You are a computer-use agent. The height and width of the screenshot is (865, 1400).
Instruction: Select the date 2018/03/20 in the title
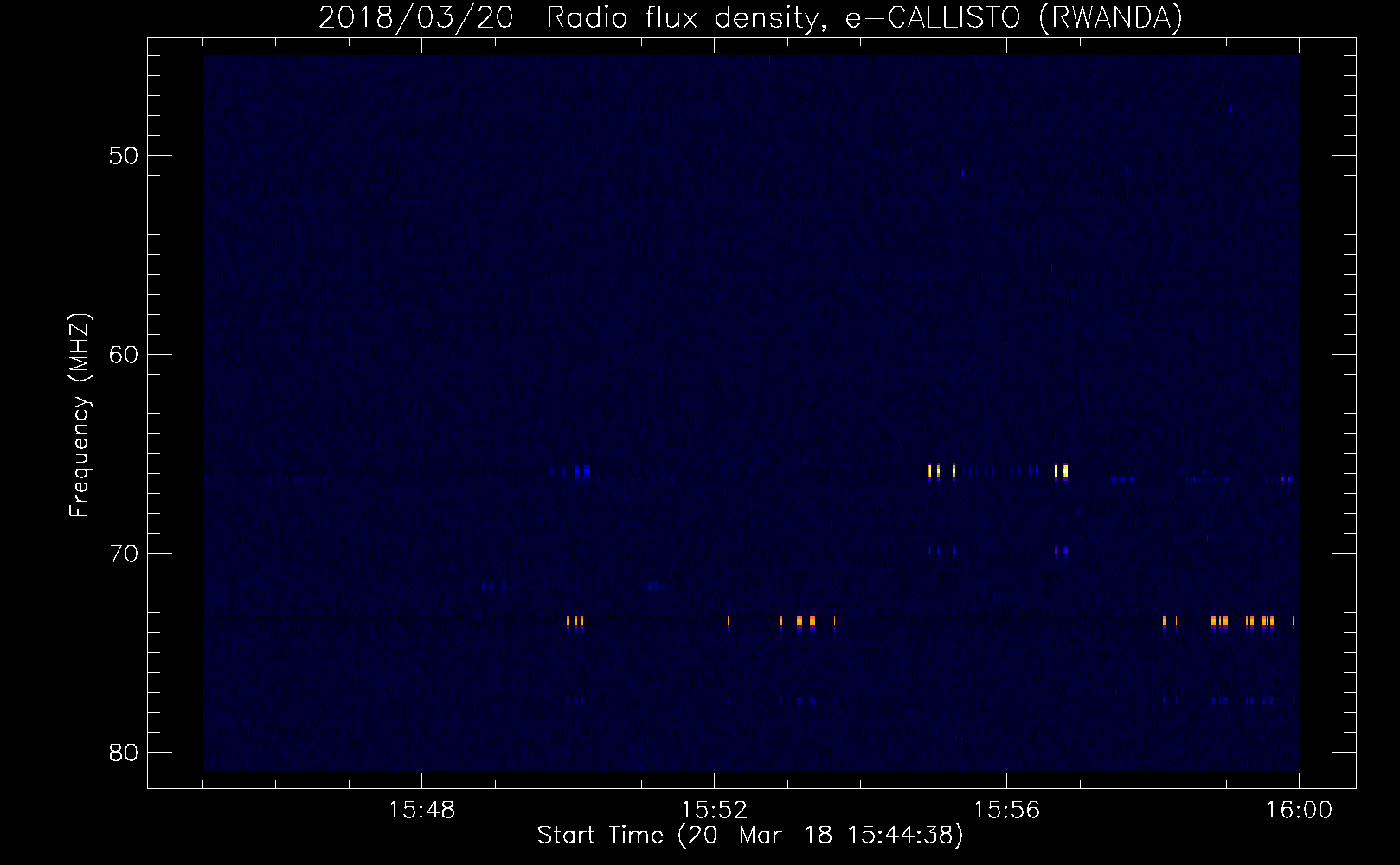tap(416, 17)
